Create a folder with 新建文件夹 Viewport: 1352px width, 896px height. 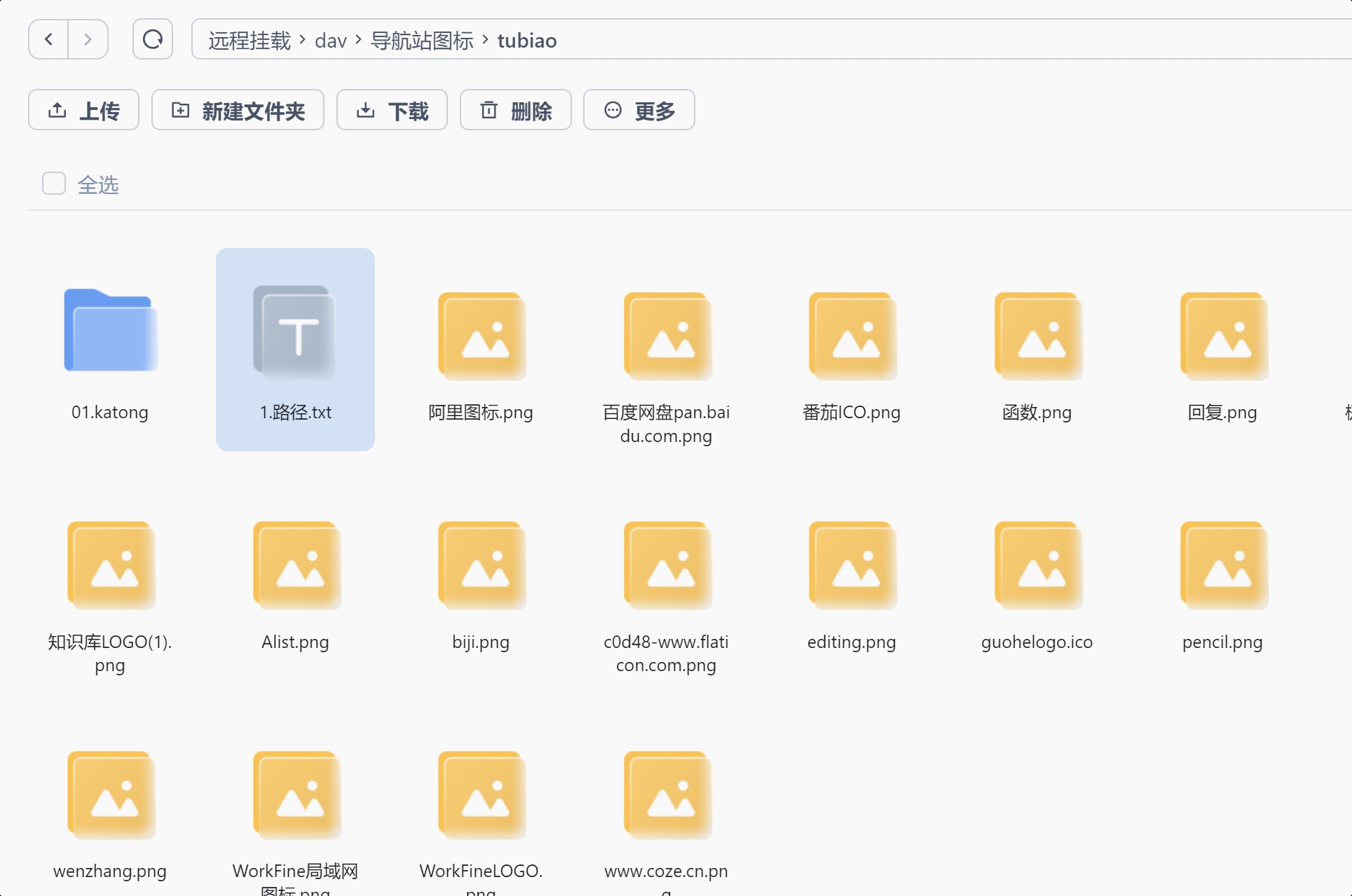[x=238, y=110]
